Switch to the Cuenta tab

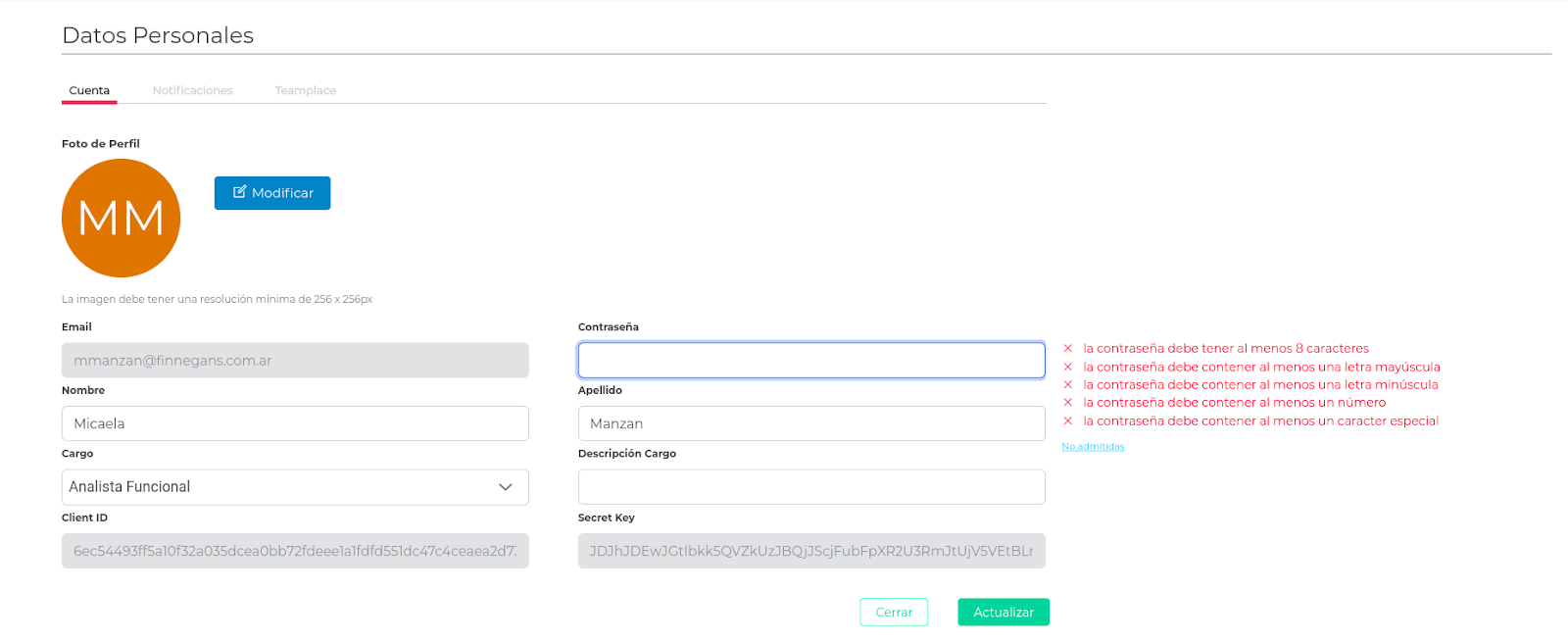click(x=89, y=90)
